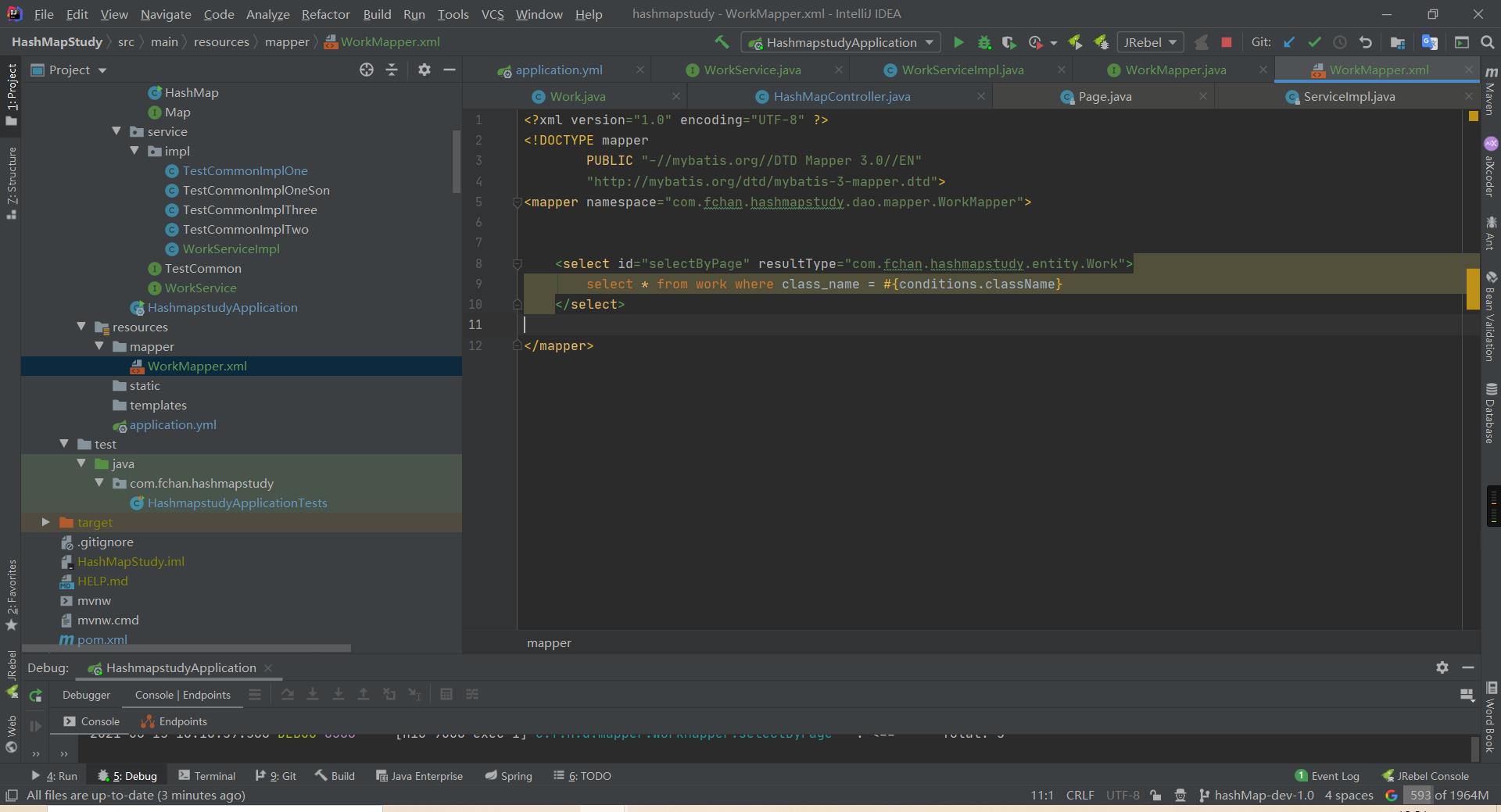Screen dimensions: 1501x812
Task: Toggle file read-only lock icon
Action: click(x=1155, y=796)
